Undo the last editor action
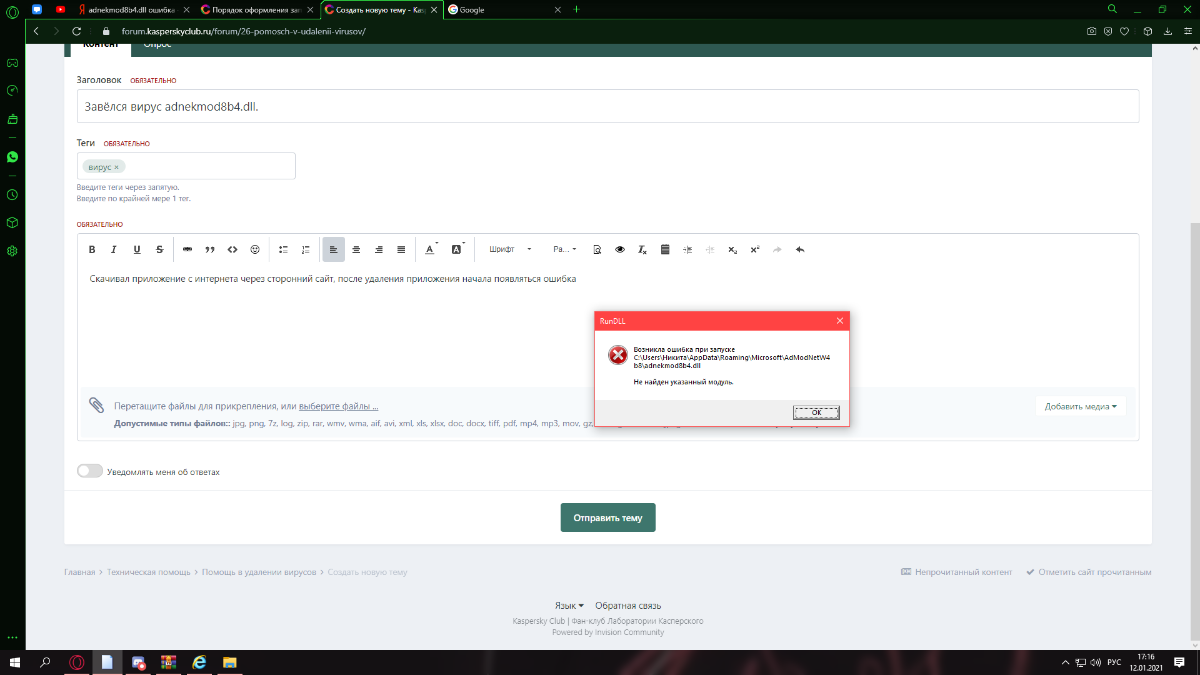The width and height of the screenshot is (1200, 675). [x=800, y=249]
